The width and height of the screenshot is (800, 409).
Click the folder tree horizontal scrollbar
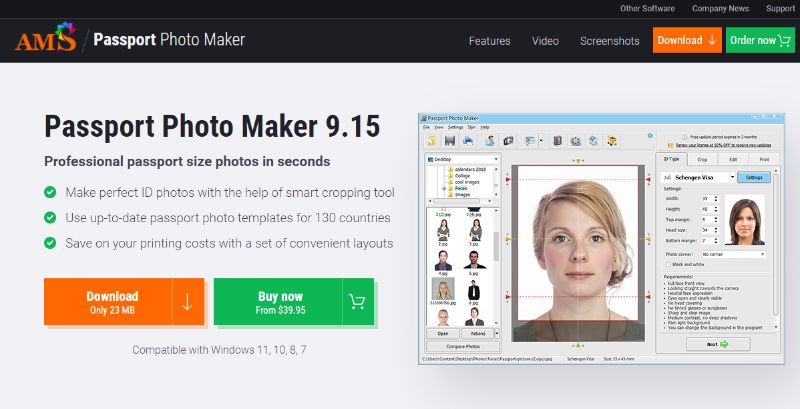click(x=459, y=201)
